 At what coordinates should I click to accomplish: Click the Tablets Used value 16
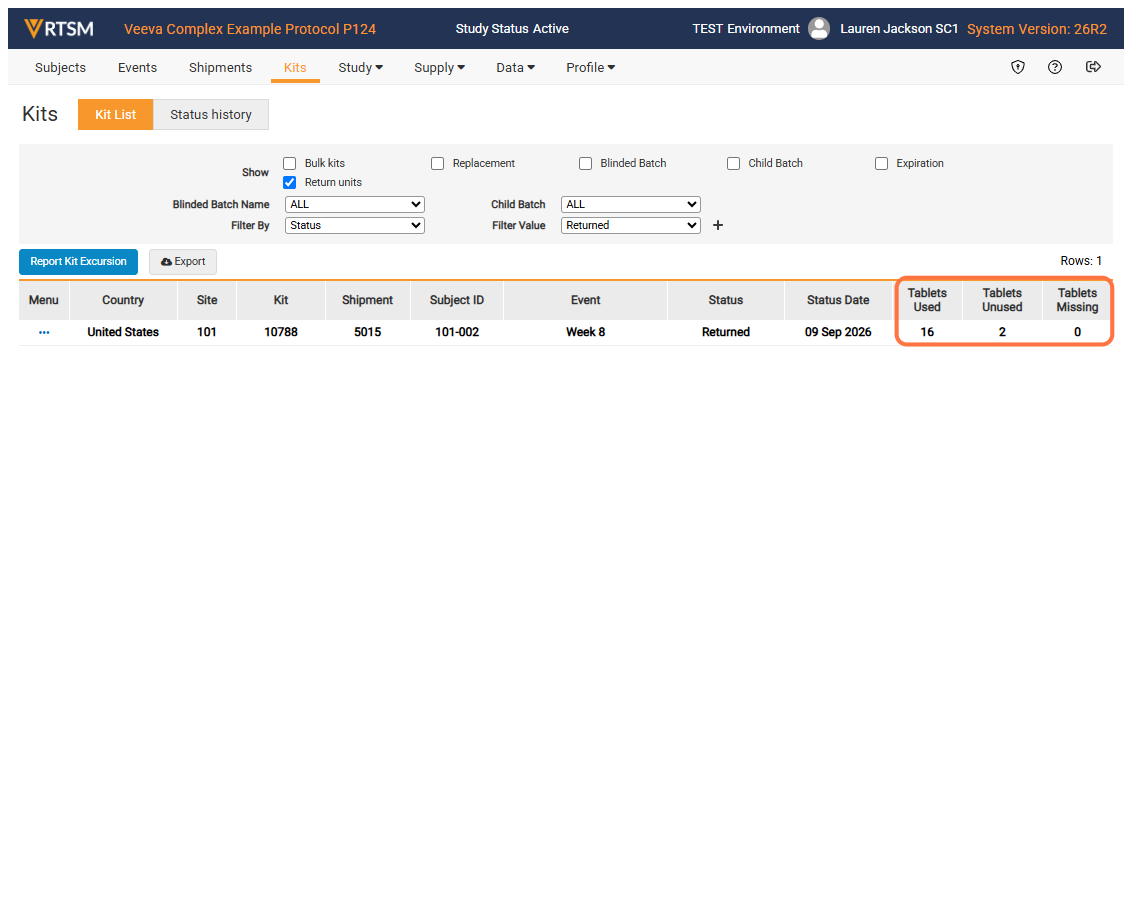tap(927, 332)
